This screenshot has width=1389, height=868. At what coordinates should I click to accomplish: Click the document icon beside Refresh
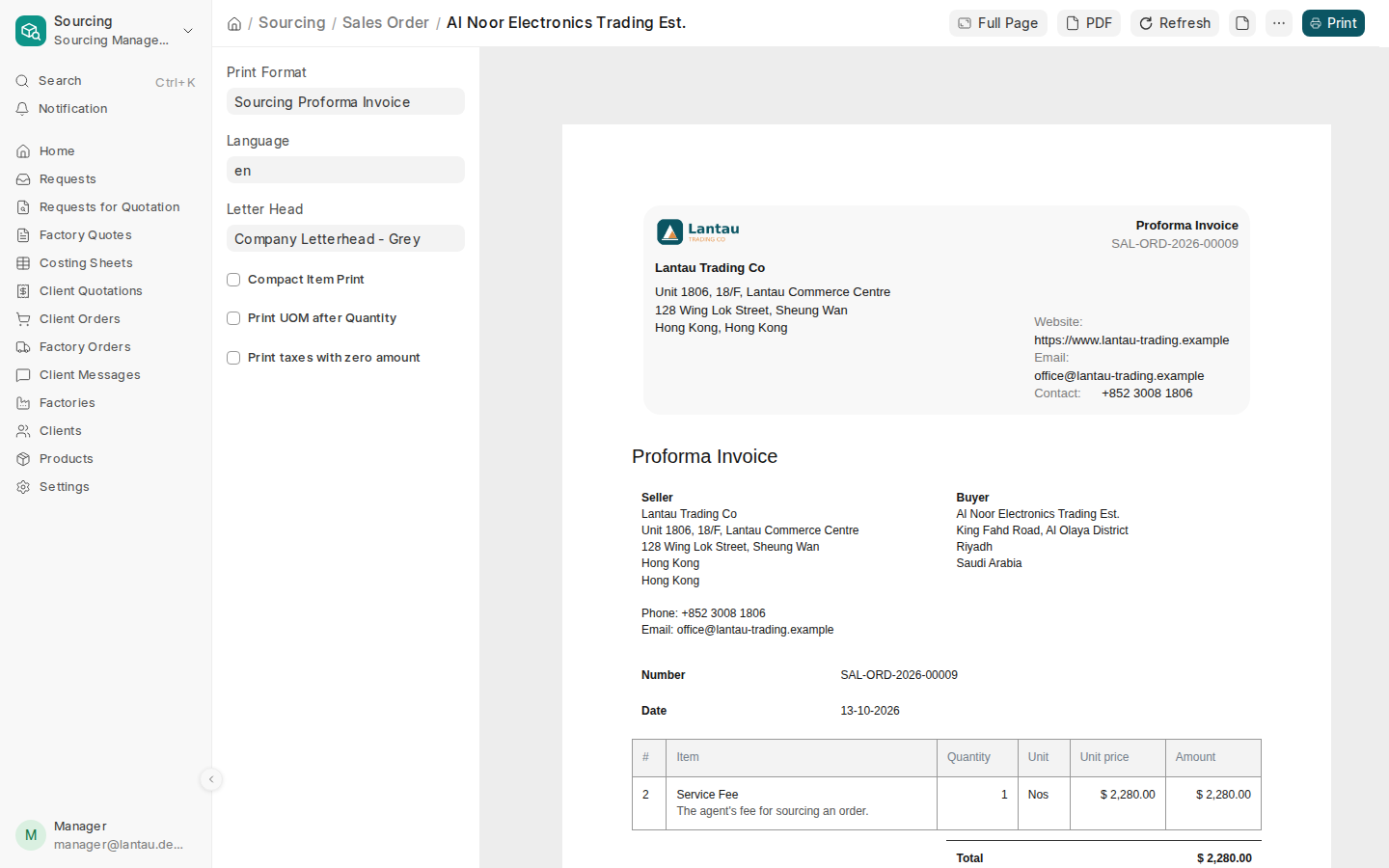tap(1242, 23)
